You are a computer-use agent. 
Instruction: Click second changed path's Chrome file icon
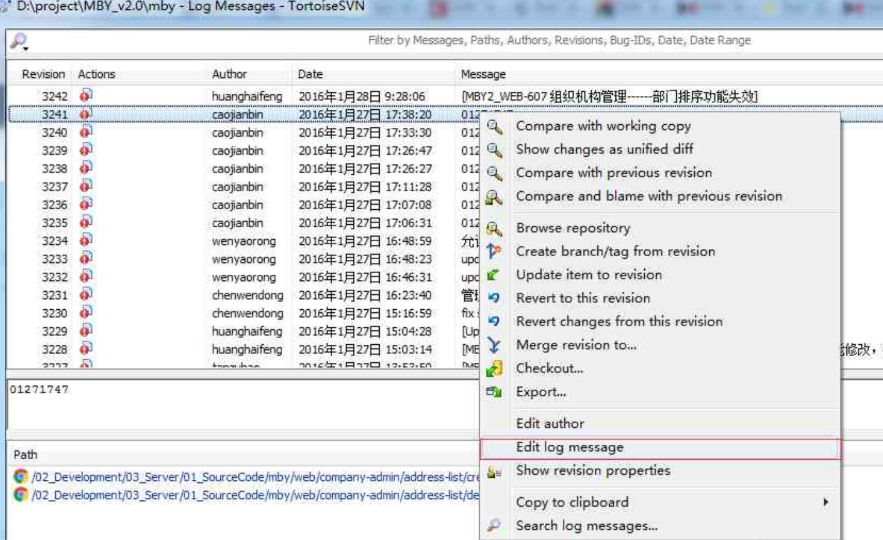pyautogui.click(x=21, y=494)
